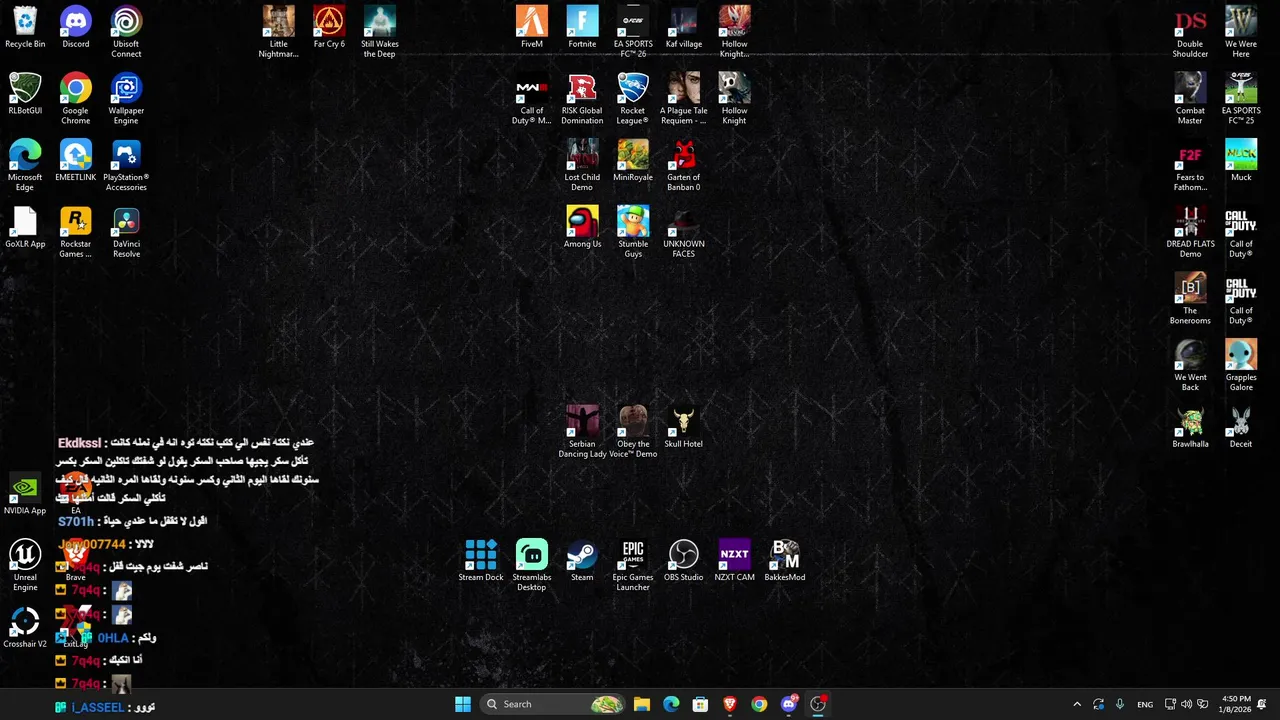Open the FiveM shortcut

click(x=532, y=27)
